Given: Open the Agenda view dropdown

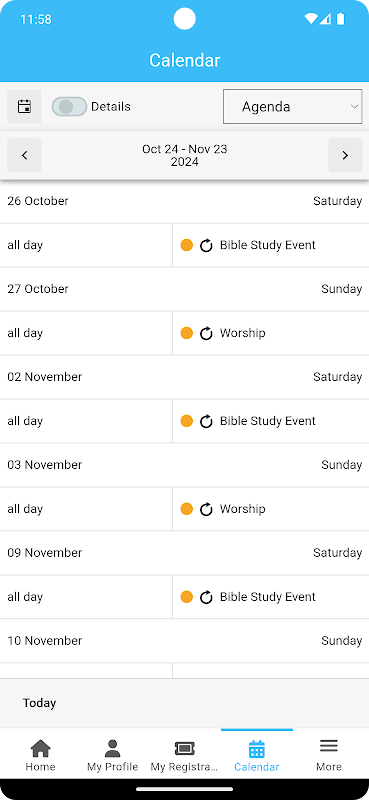Looking at the screenshot, I should click(292, 107).
